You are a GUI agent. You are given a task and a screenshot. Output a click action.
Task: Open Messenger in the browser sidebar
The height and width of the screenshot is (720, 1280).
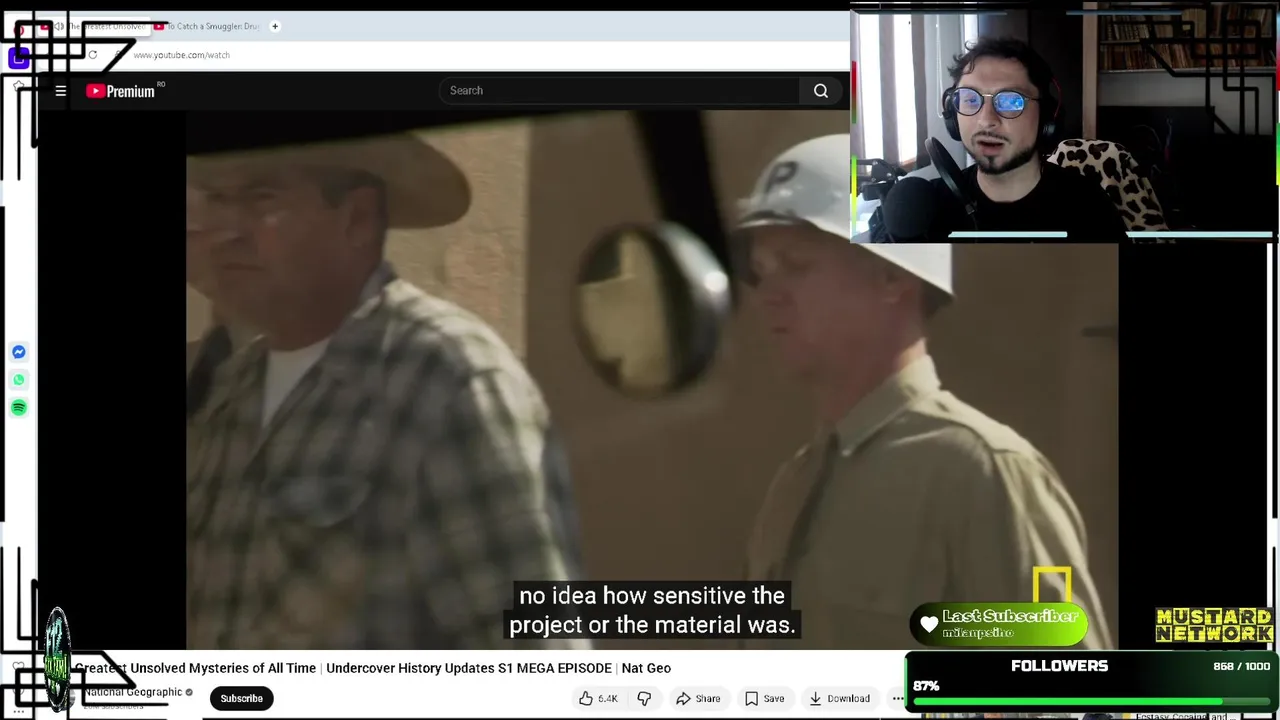(x=19, y=352)
